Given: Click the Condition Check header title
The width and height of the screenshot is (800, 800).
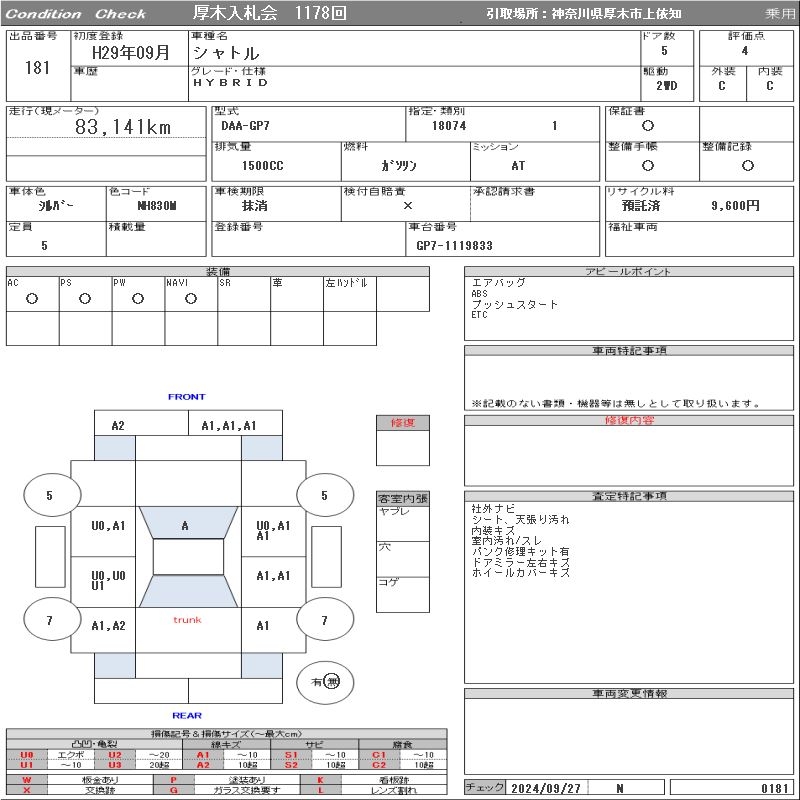Looking at the screenshot, I should pyautogui.click(x=76, y=14).
